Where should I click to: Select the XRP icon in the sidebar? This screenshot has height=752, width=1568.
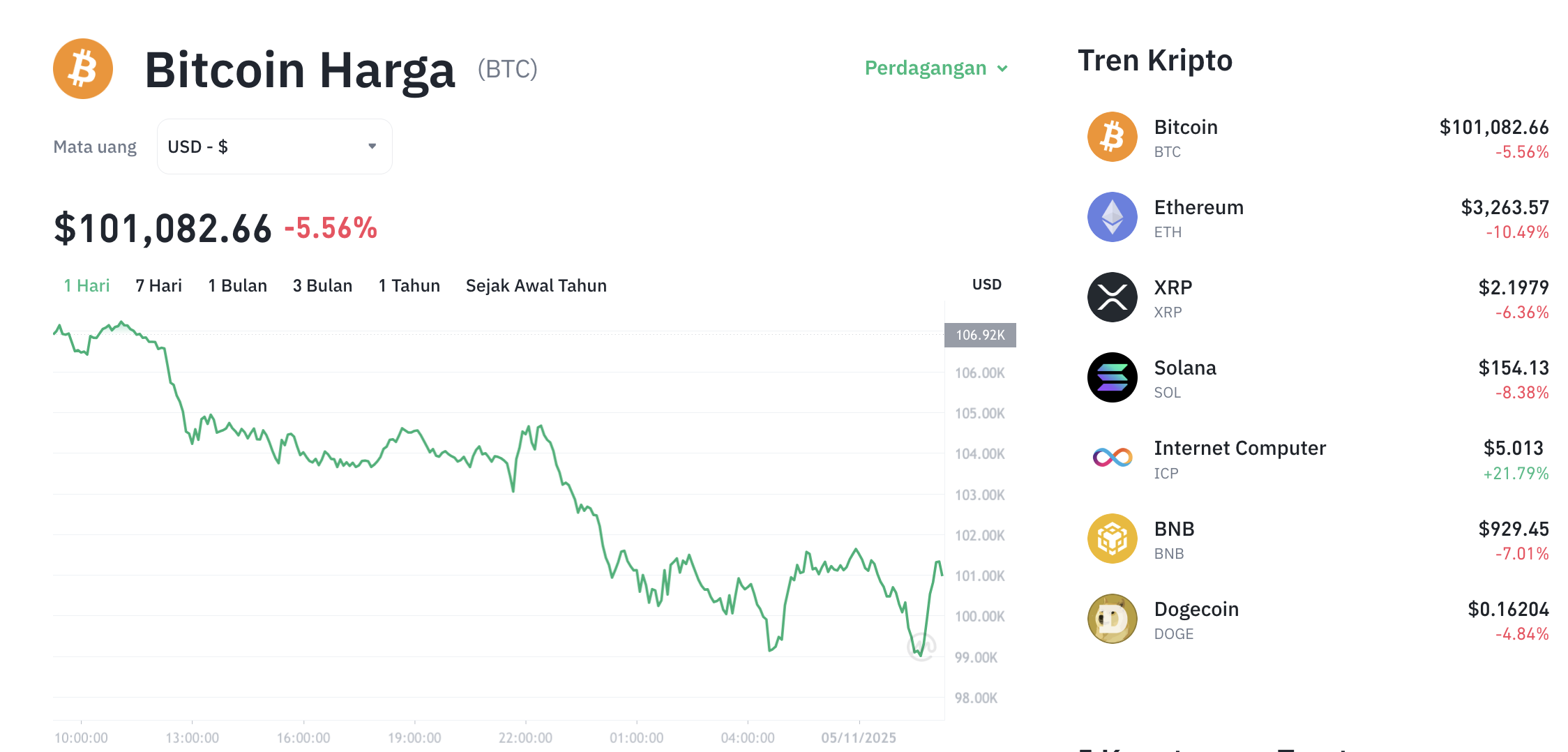(x=1111, y=297)
